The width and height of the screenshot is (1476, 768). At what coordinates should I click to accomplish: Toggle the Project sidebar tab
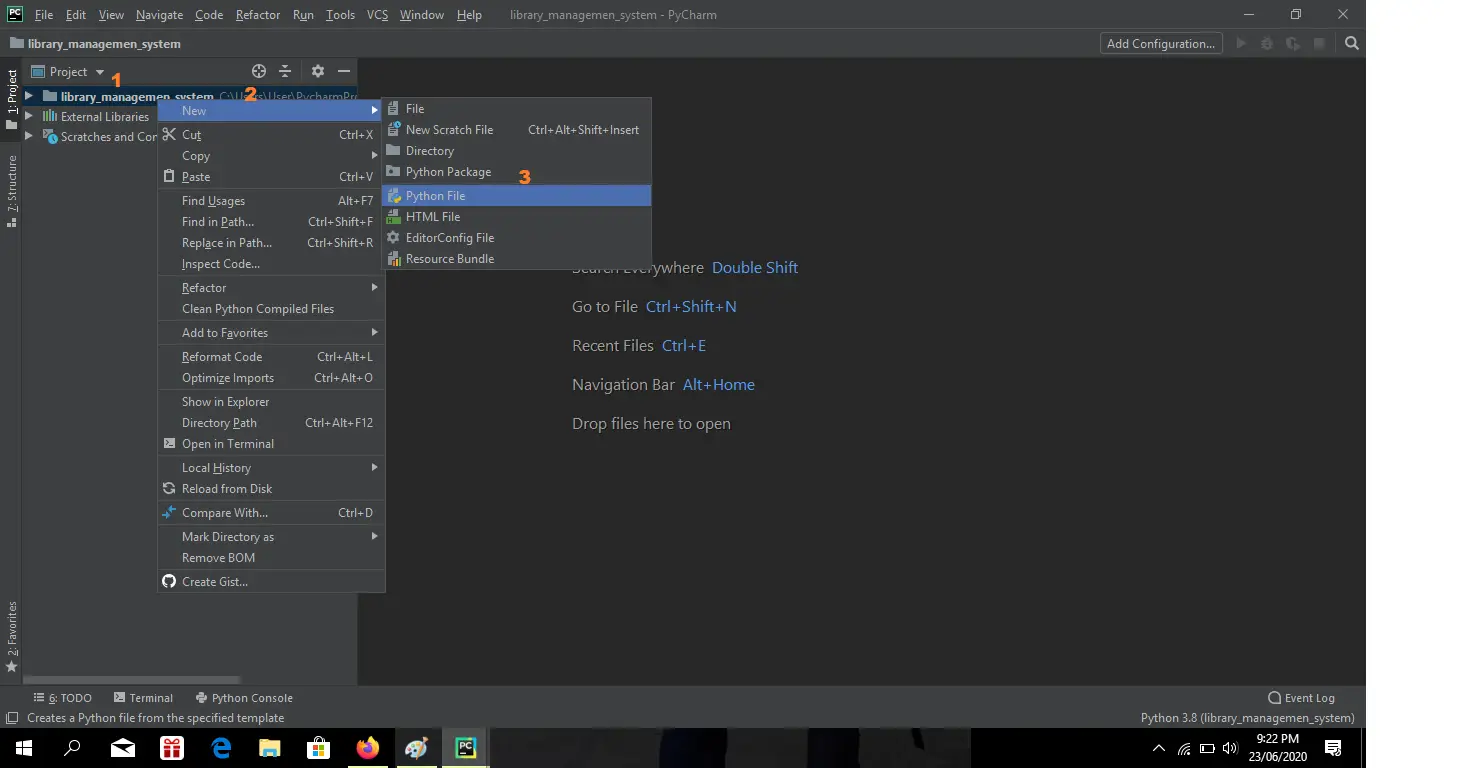point(12,98)
